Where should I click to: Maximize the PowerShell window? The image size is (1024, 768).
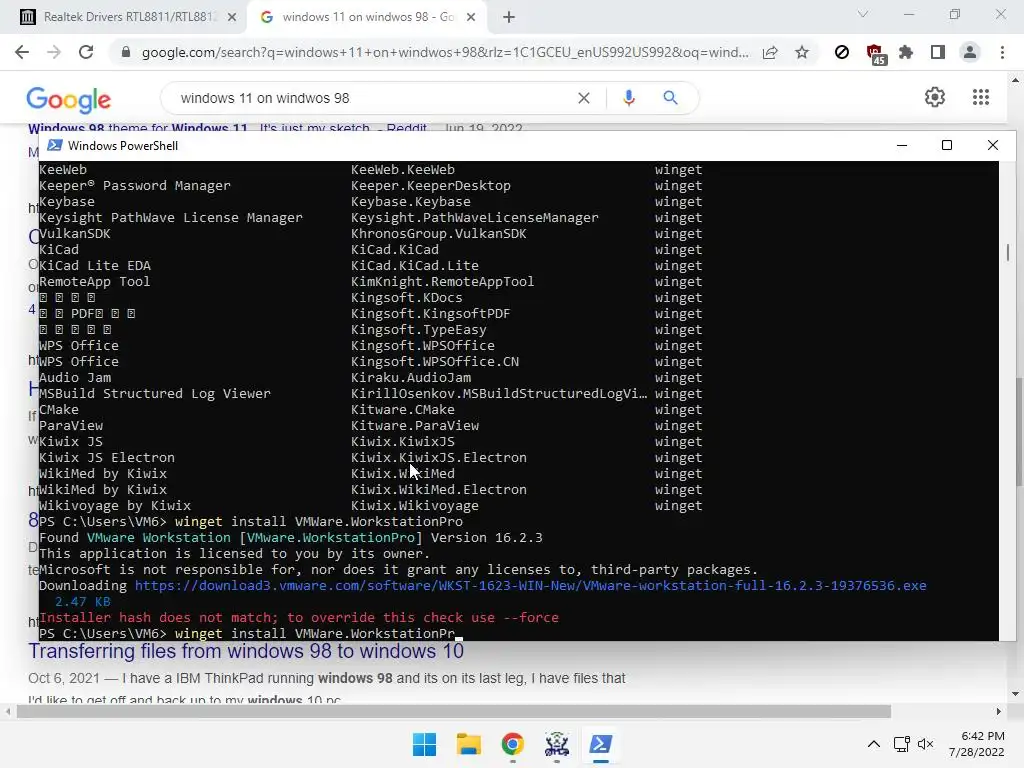tap(947, 145)
